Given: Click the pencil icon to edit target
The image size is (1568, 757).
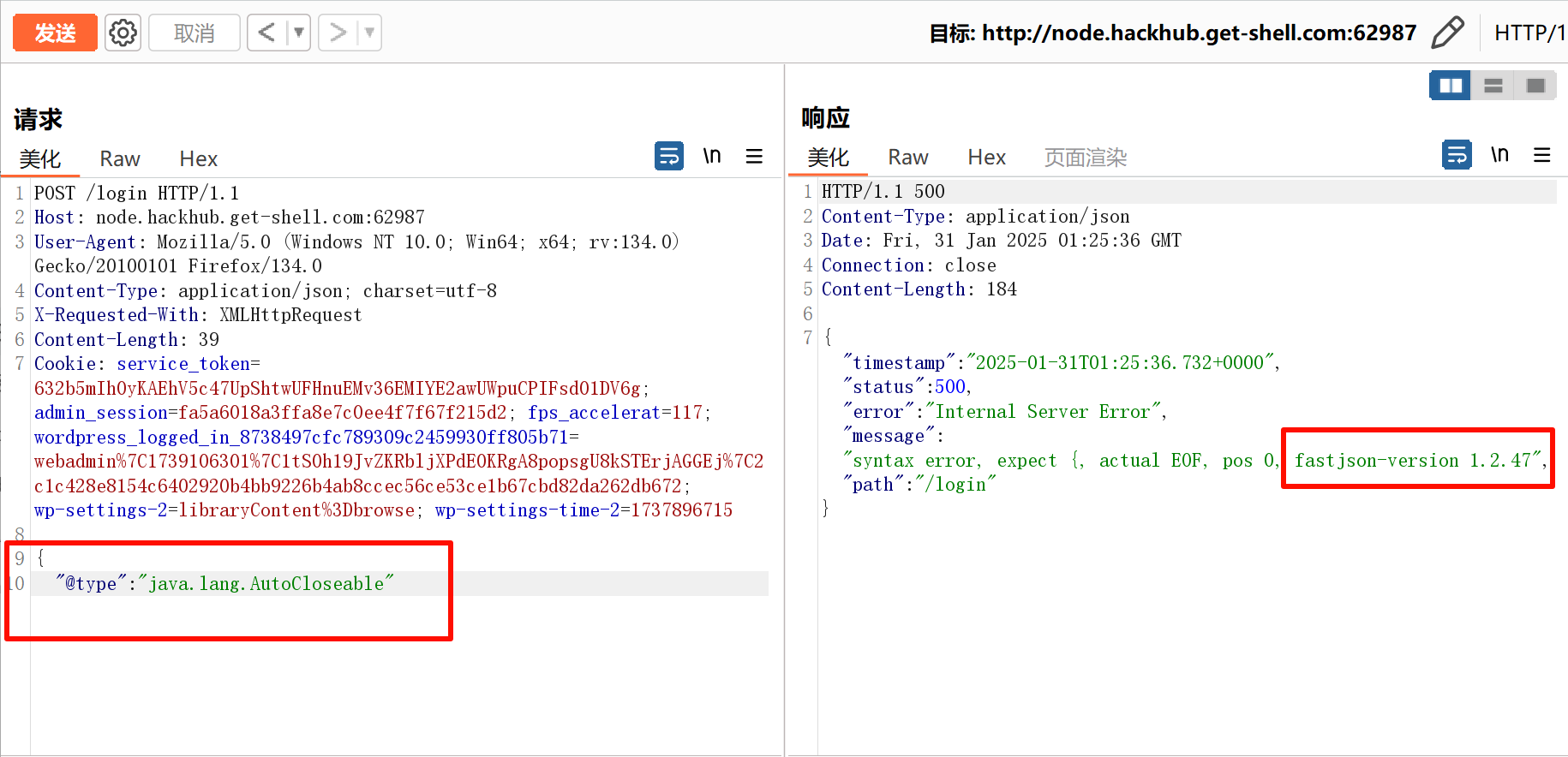Looking at the screenshot, I should 1447,33.
